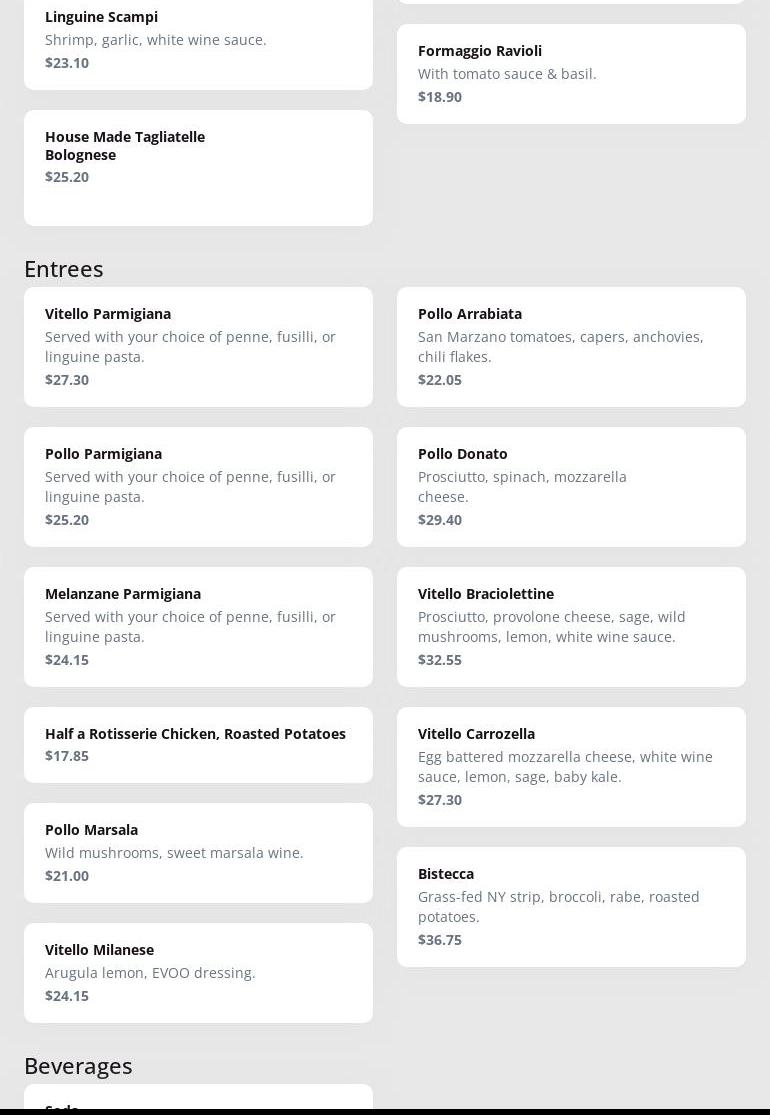770x1115 pixels.
Task: Select Formaggio Ravioli with tomato sauce
Action: [571, 74]
